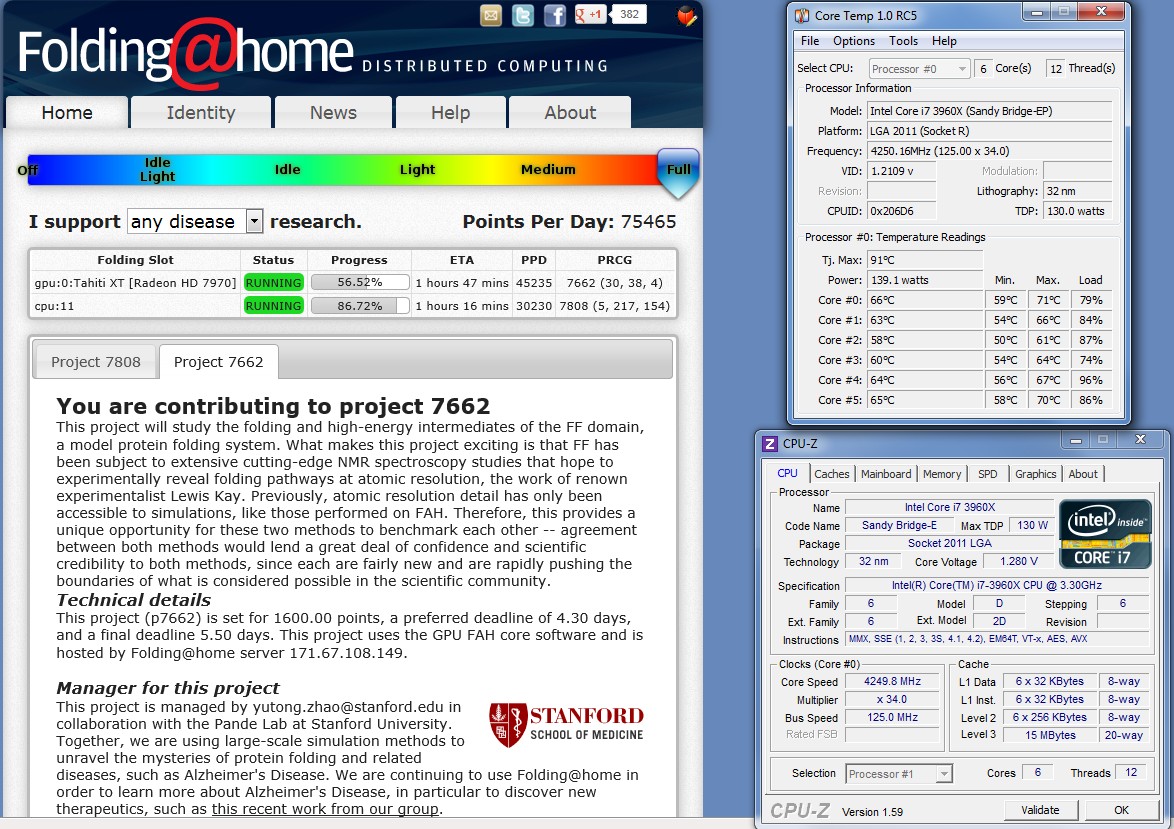Open the Home tab
The height and width of the screenshot is (829, 1174).
67,112
